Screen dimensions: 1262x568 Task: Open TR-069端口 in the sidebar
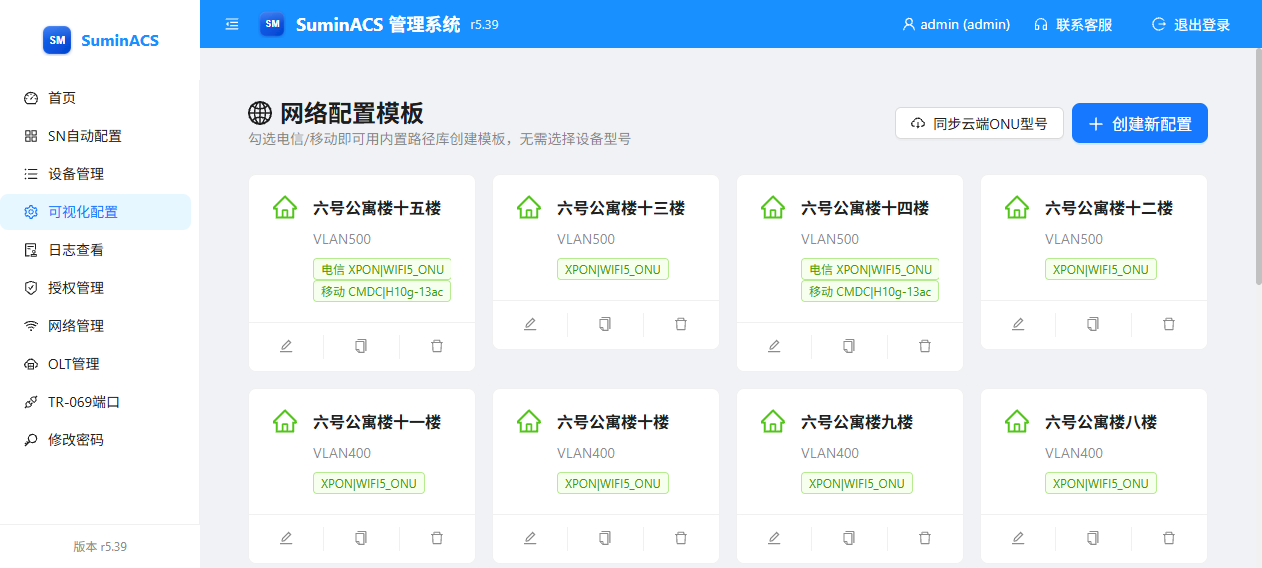coord(95,402)
